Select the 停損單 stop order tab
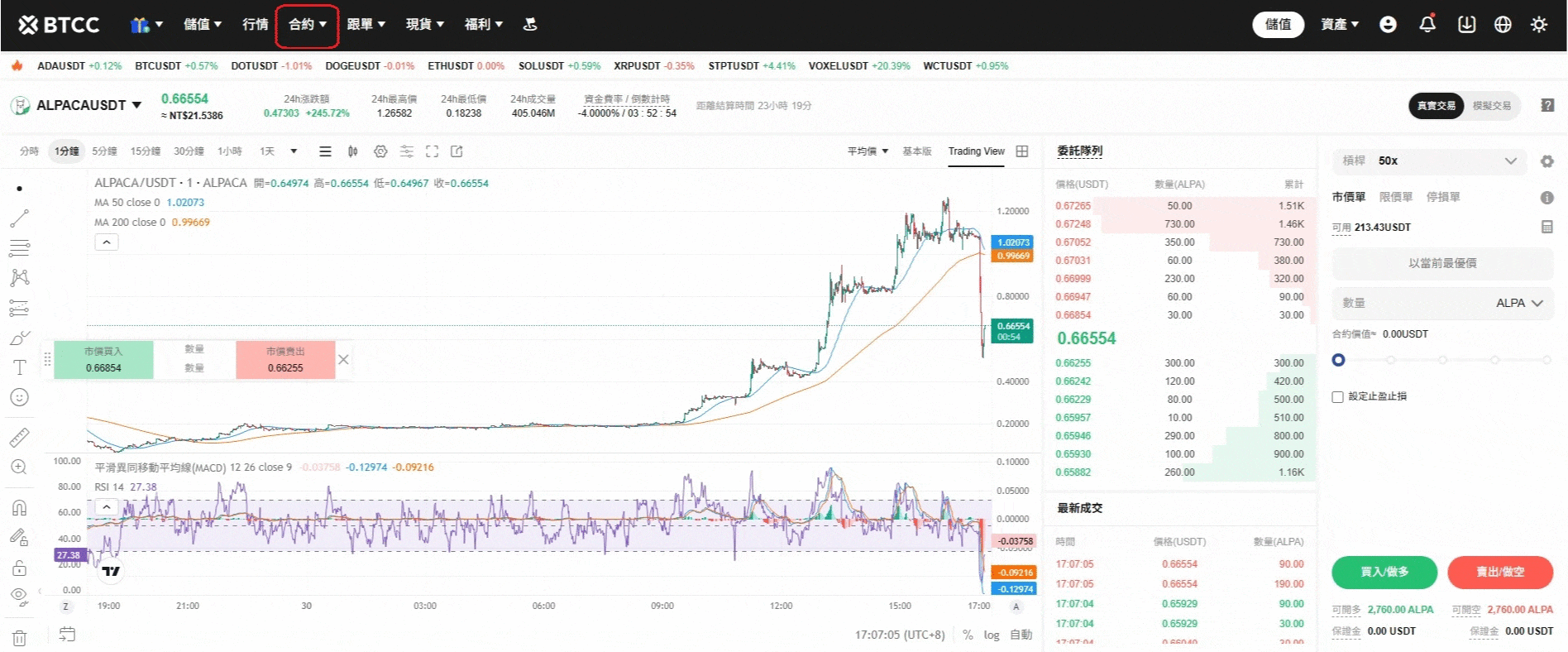Image resolution: width=1568 pixels, height=652 pixels. pos(1442,198)
